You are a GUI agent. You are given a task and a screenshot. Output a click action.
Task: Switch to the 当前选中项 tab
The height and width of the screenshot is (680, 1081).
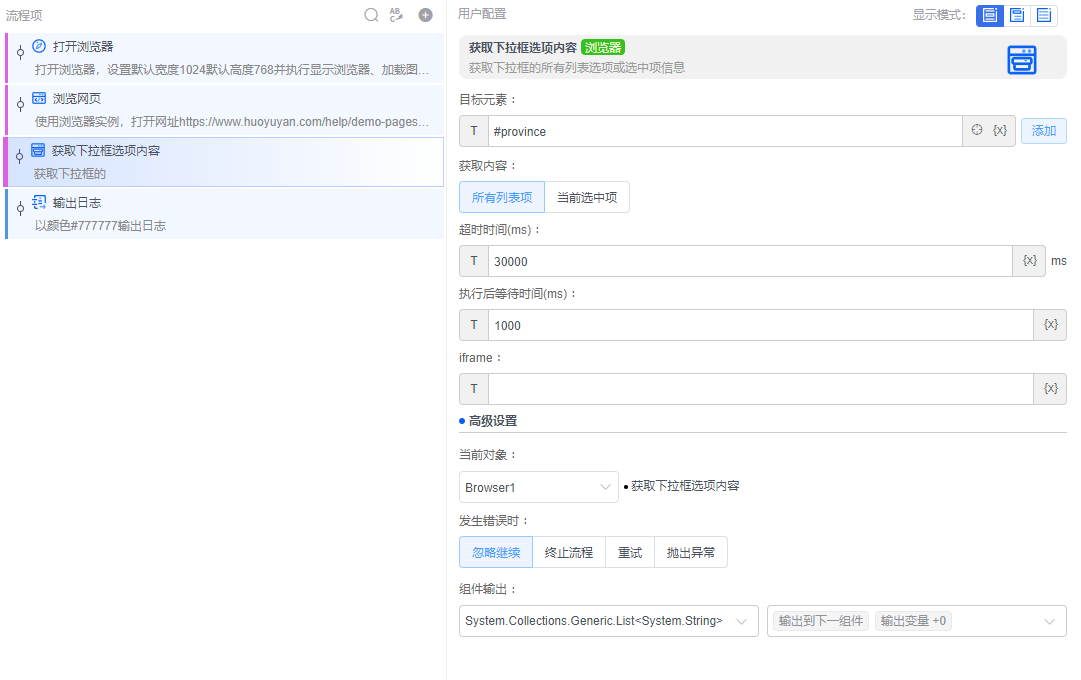(587, 197)
